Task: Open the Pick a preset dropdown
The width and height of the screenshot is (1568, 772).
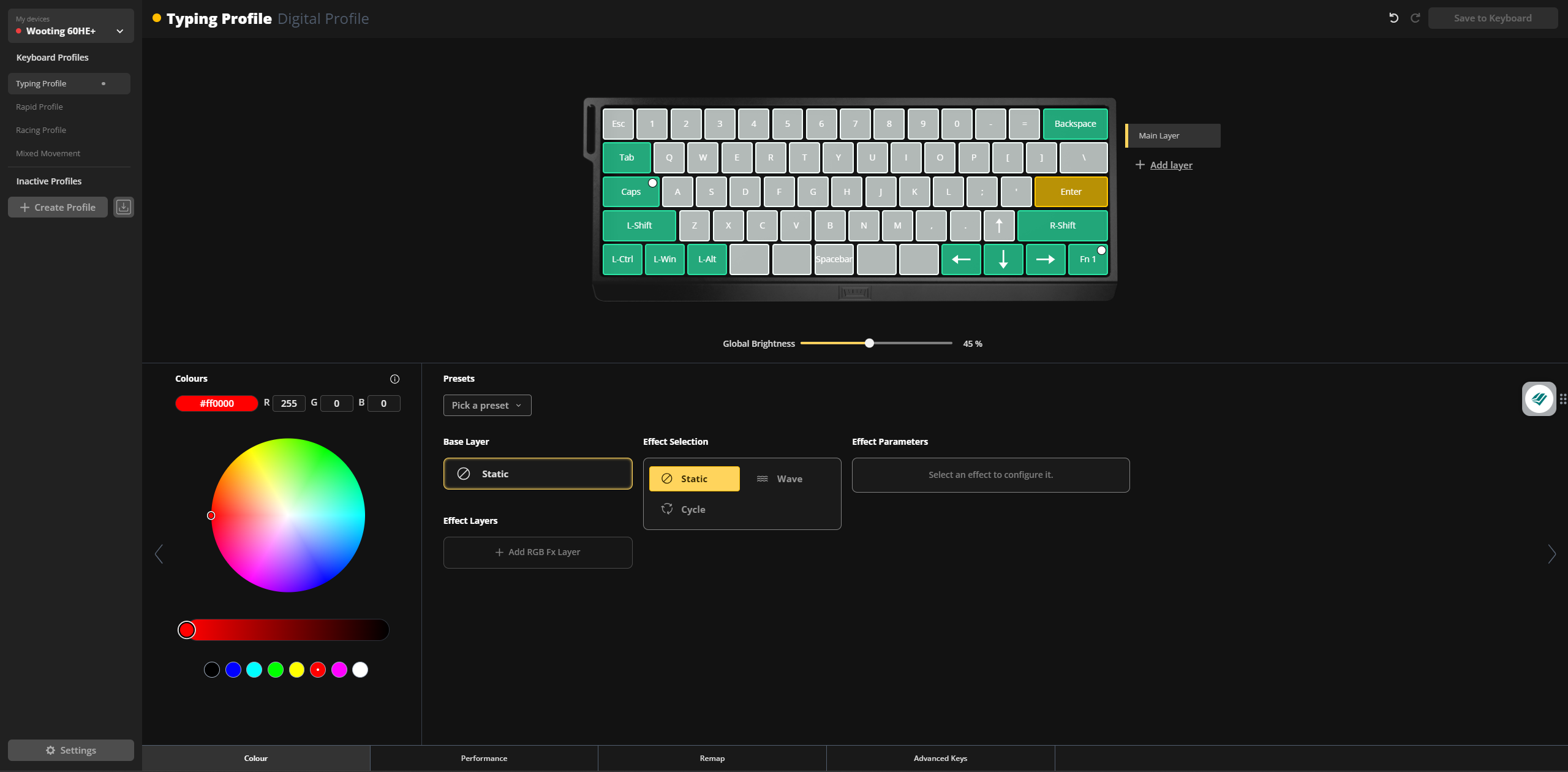Action: point(487,405)
